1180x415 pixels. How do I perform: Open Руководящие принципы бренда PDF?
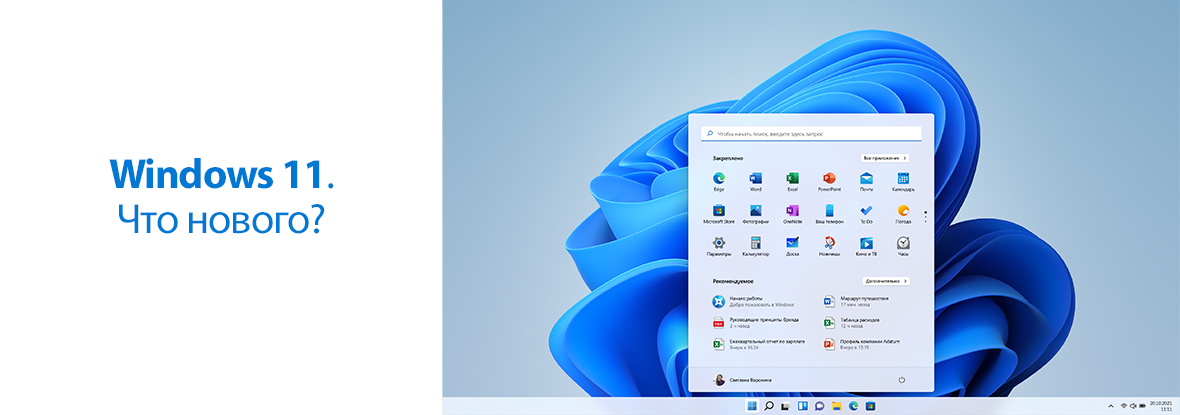(756, 323)
